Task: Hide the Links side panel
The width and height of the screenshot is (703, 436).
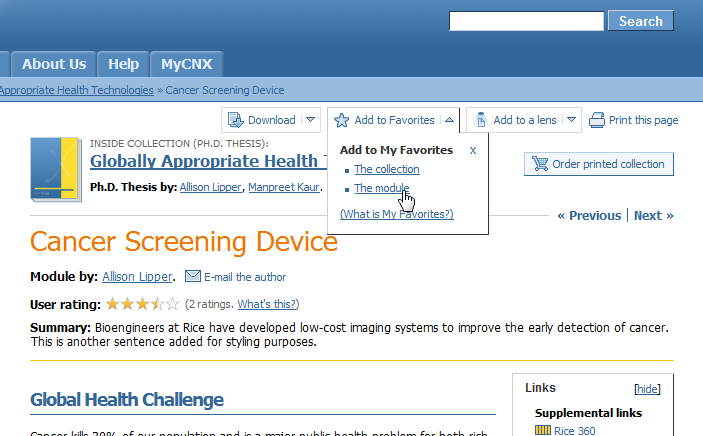Action: [x=647, y=389]
